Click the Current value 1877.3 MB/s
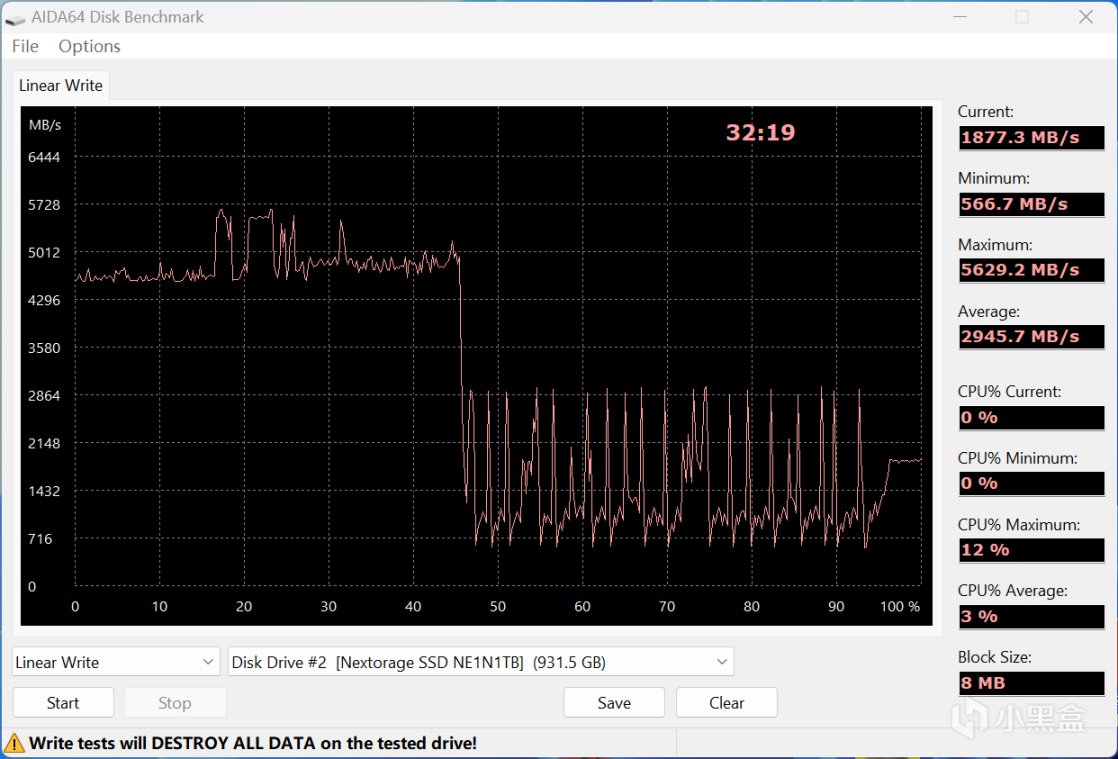 (x=1032, y=138)
